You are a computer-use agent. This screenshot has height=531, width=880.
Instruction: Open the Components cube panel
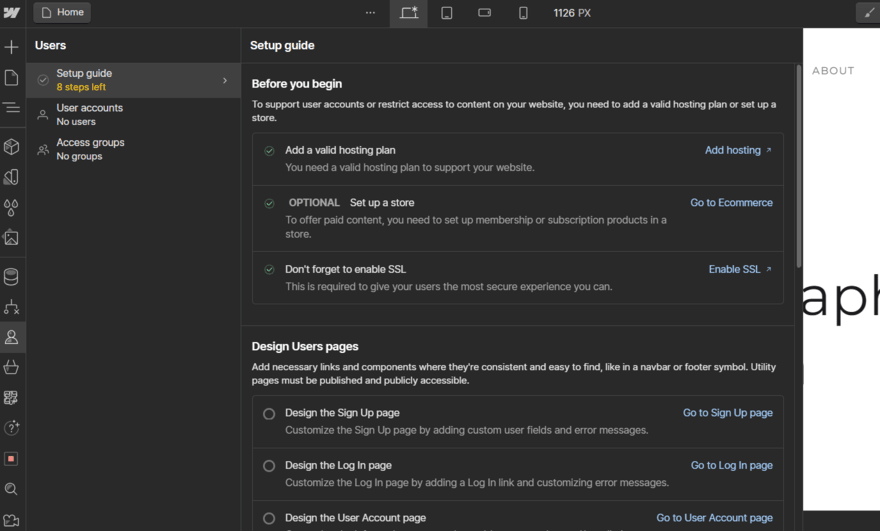tap(11, 147)
